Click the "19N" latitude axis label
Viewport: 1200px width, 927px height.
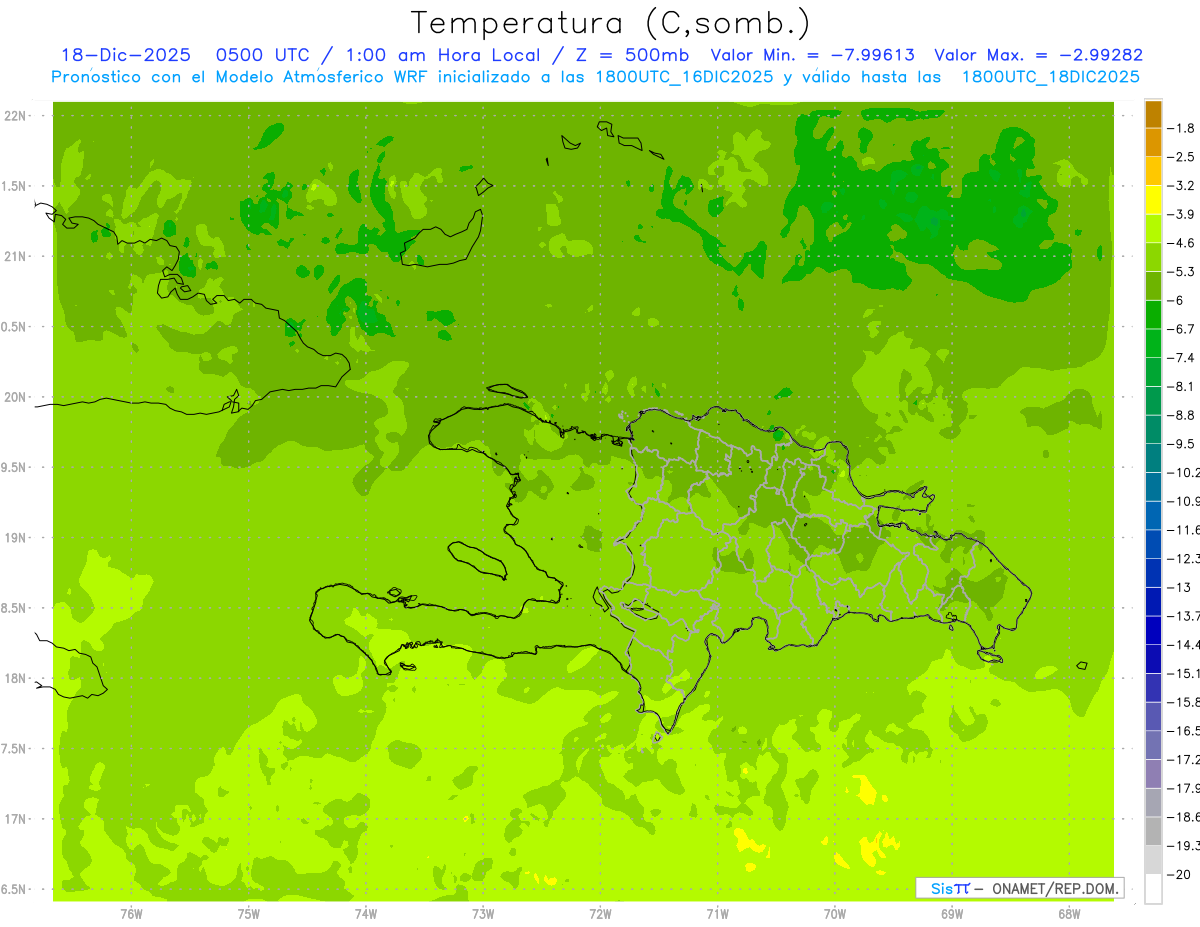pyautogui.click(x=13, y=538)
